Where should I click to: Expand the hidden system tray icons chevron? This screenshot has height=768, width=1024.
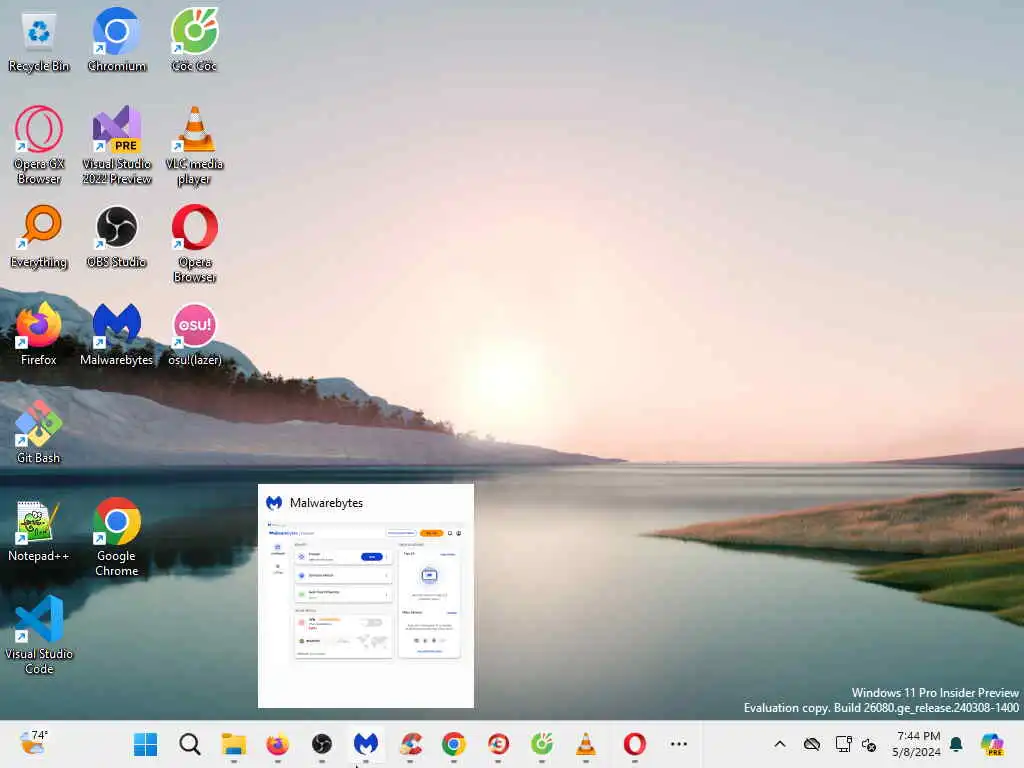[780, 744]
